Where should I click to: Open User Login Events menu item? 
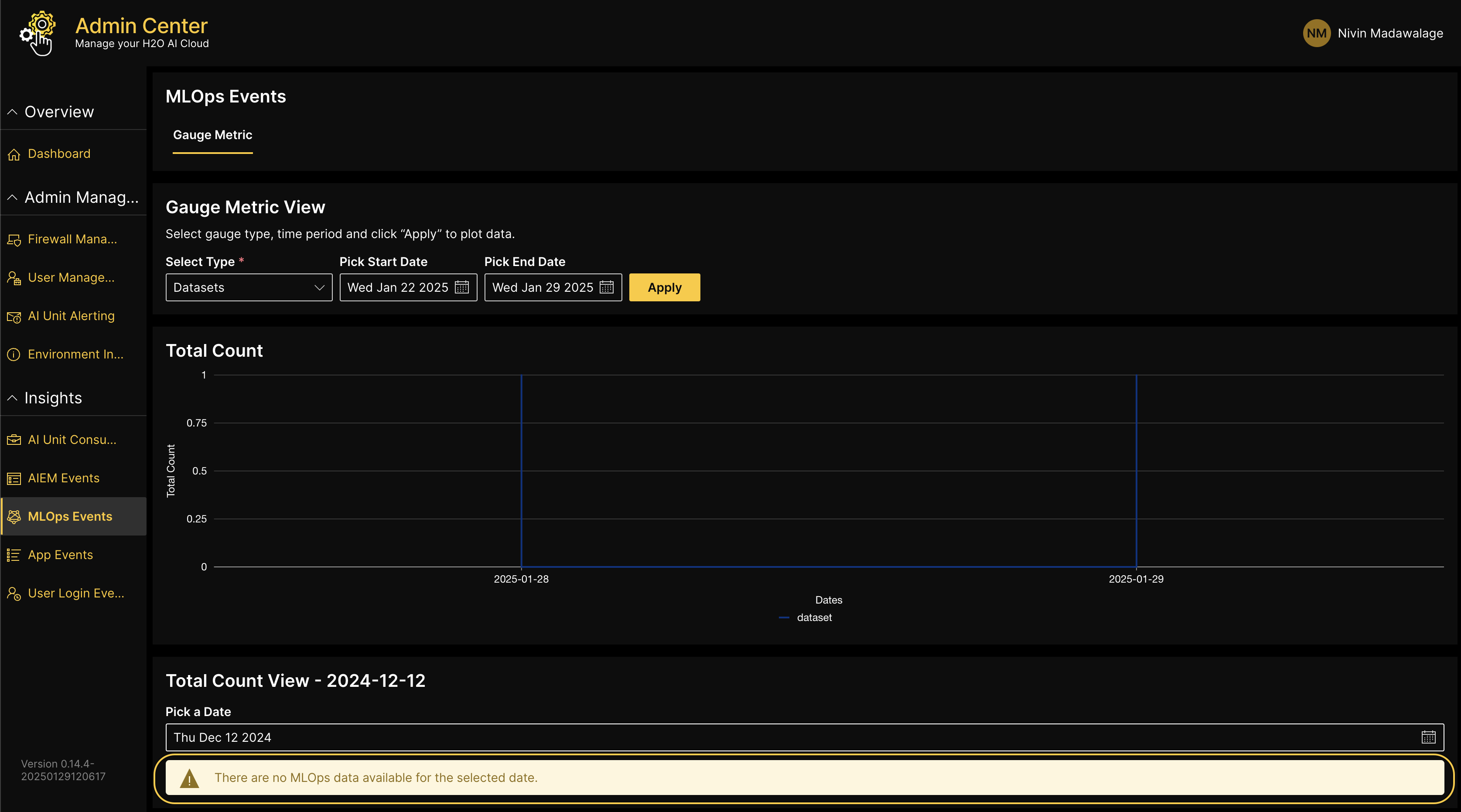tap(75, 593)
